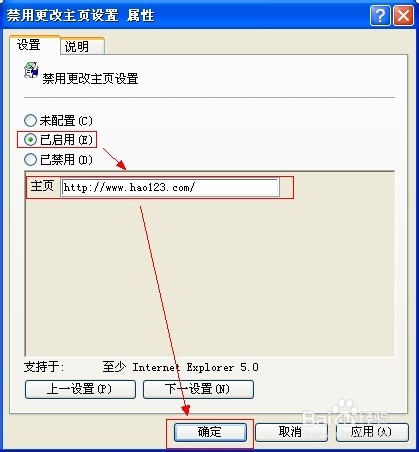Select the 已启用 (E) radio button
Image resolution: width=419 pixels, height=452 pixels.
(30, 140)
